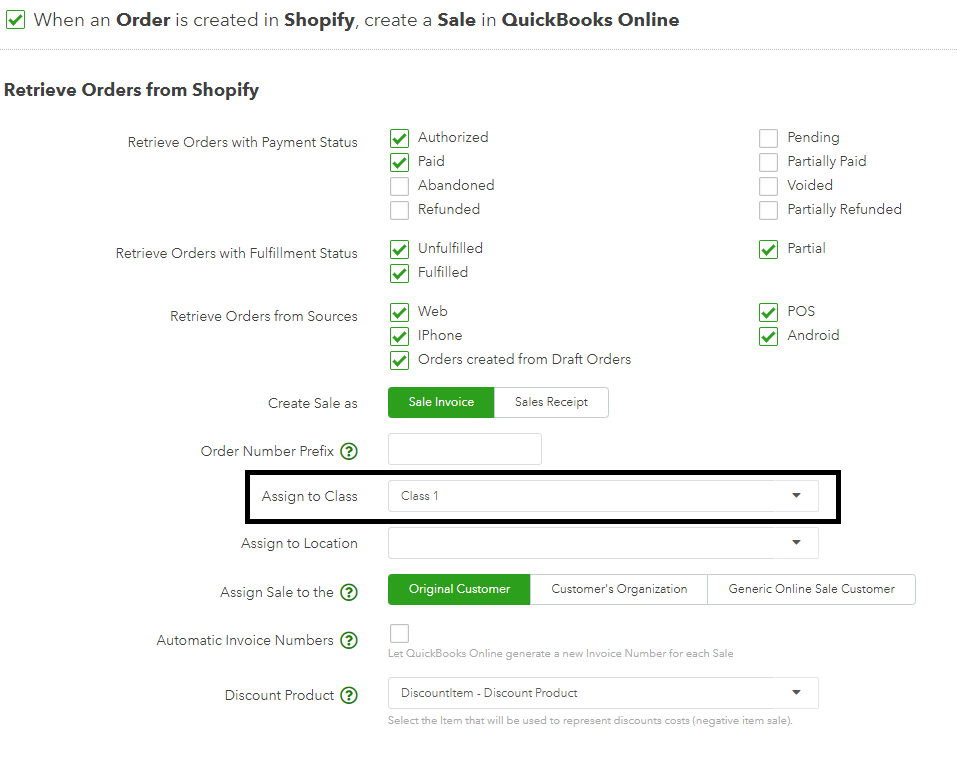Enable the Pending payment status checkbox
The height and width of the screenshot is (770, 957).
768,138
